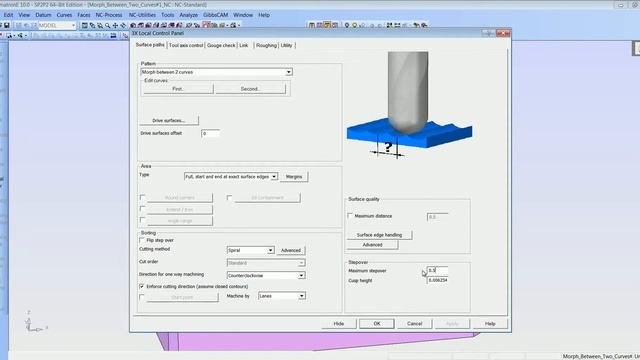Viewport: 640px width, 360px height.
Task: Open the Tools menu
Action: [x=167, y=15]
